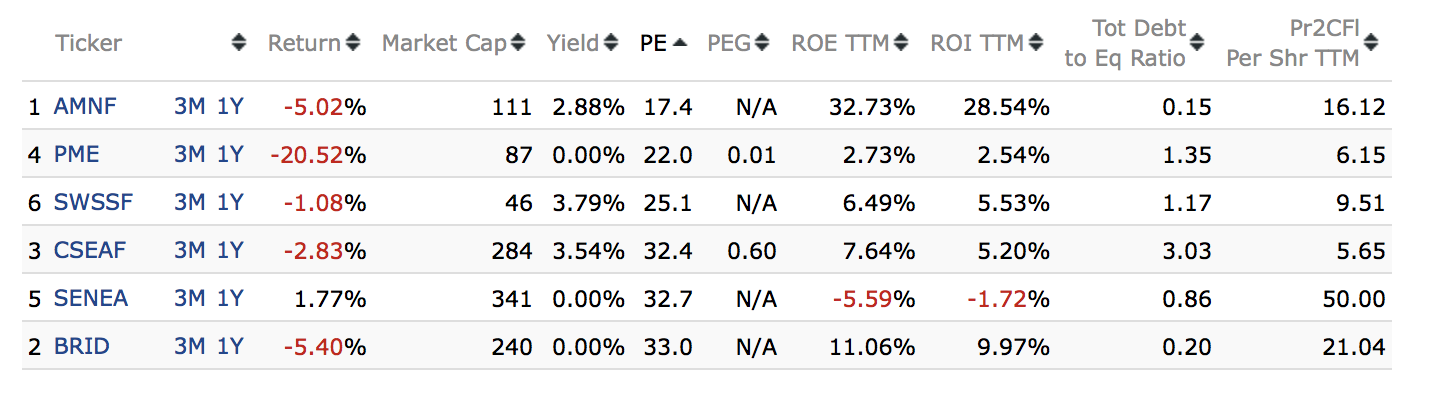The height and width of the screenshot is (400, 1438).
Task: Open BRID 1Y chart link
Action: 230,347
